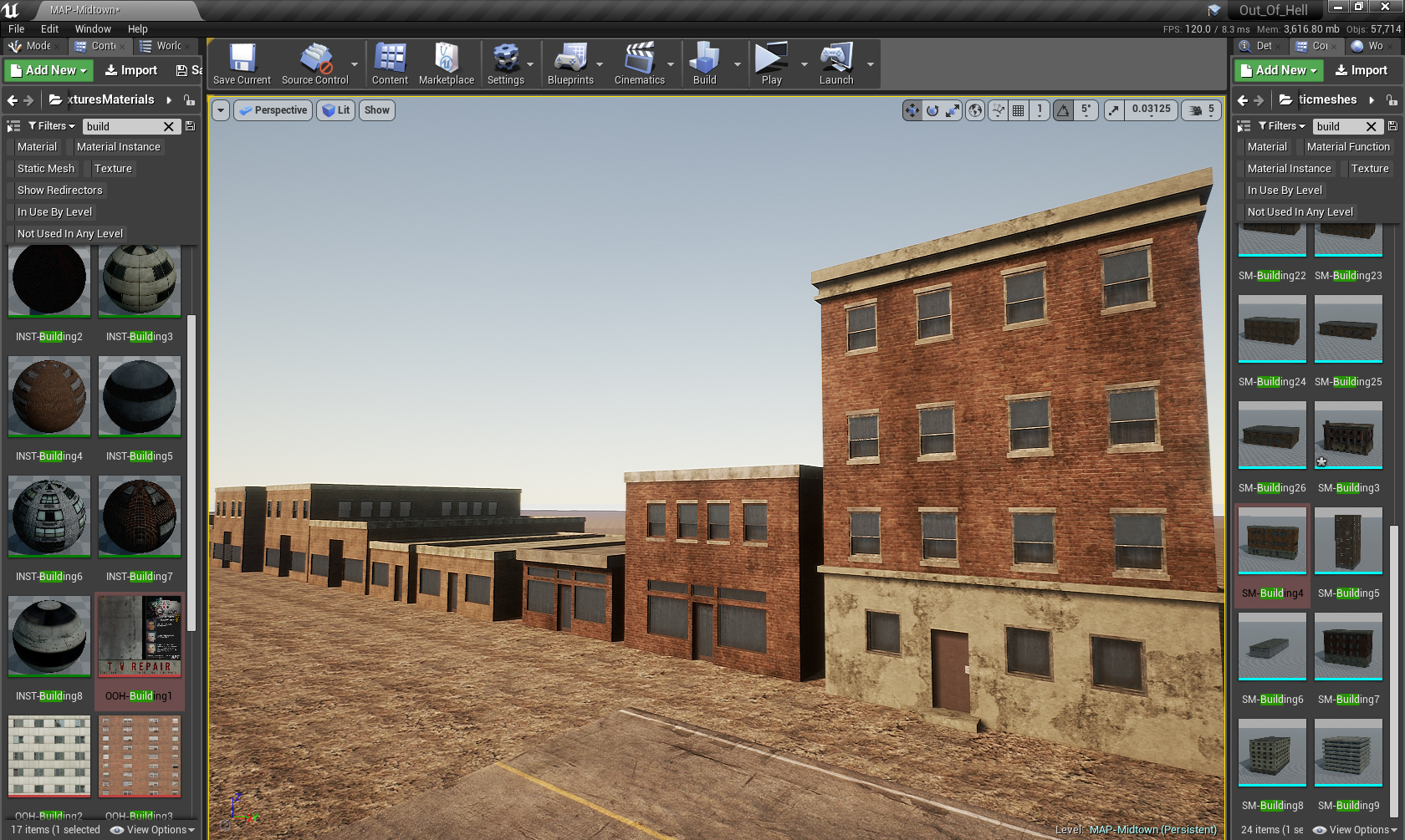Expand the Lit view mode dropdown

(x=336, y=110)
